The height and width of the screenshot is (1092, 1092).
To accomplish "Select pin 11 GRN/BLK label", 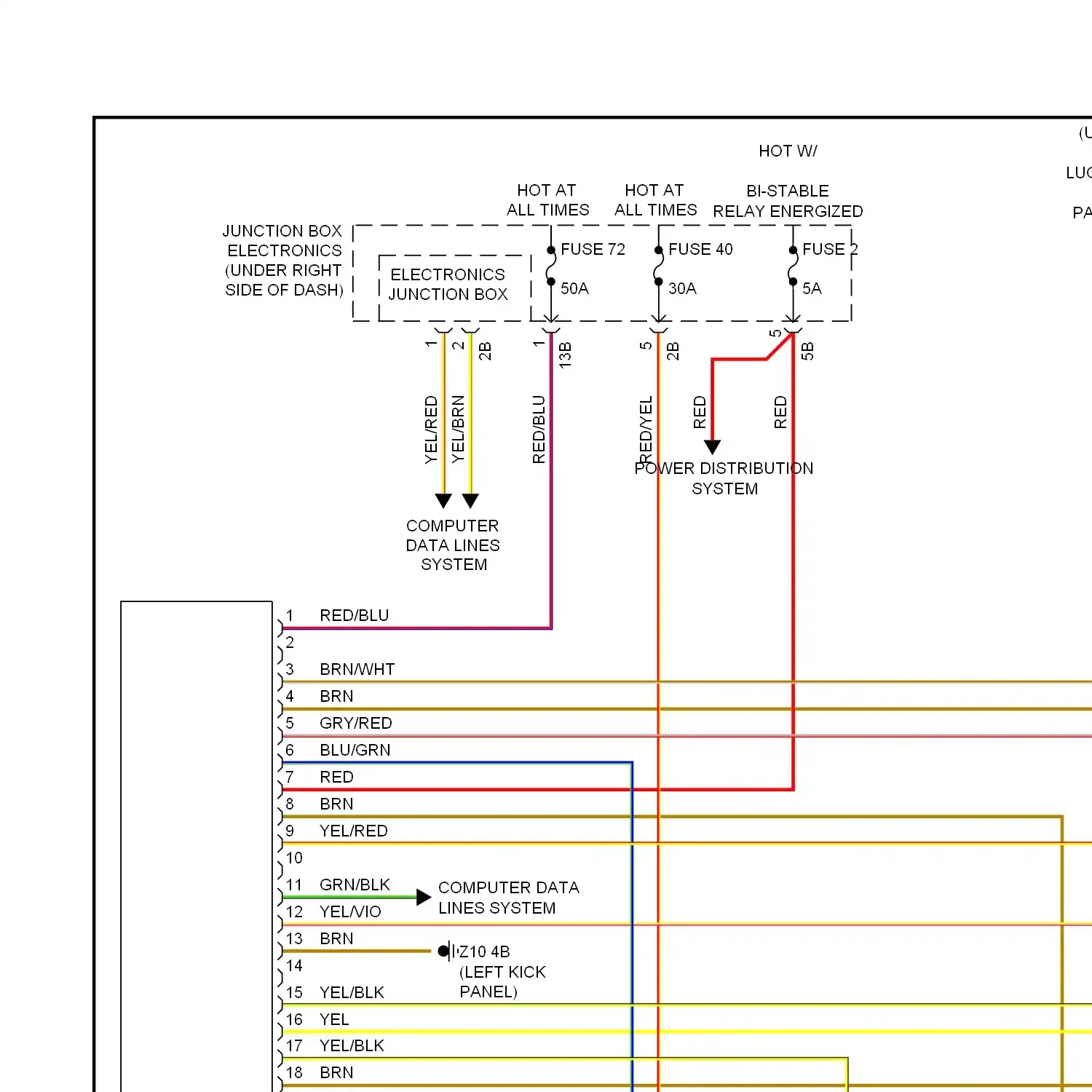I will [x=355, y=885].
